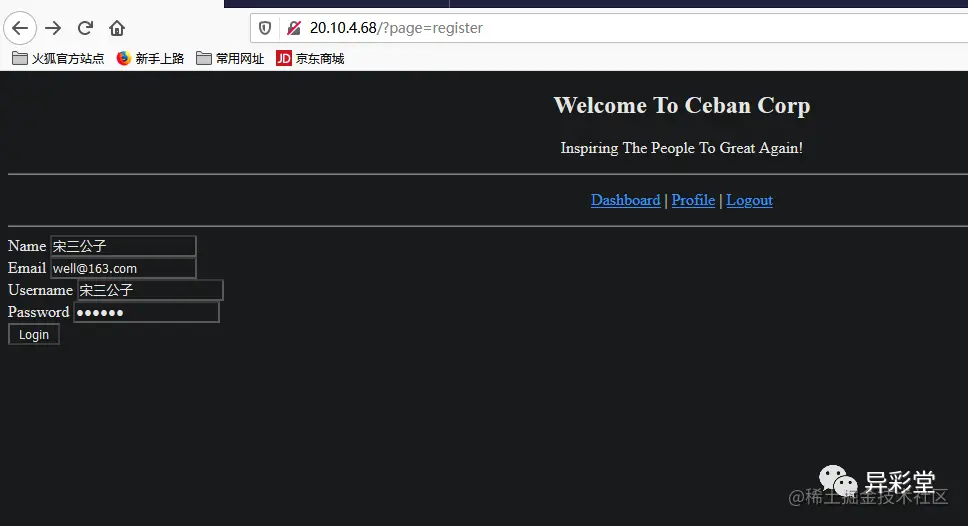Open the 京东商城 JD bookmark
The image size is (968, 526).
click(310, 59)
